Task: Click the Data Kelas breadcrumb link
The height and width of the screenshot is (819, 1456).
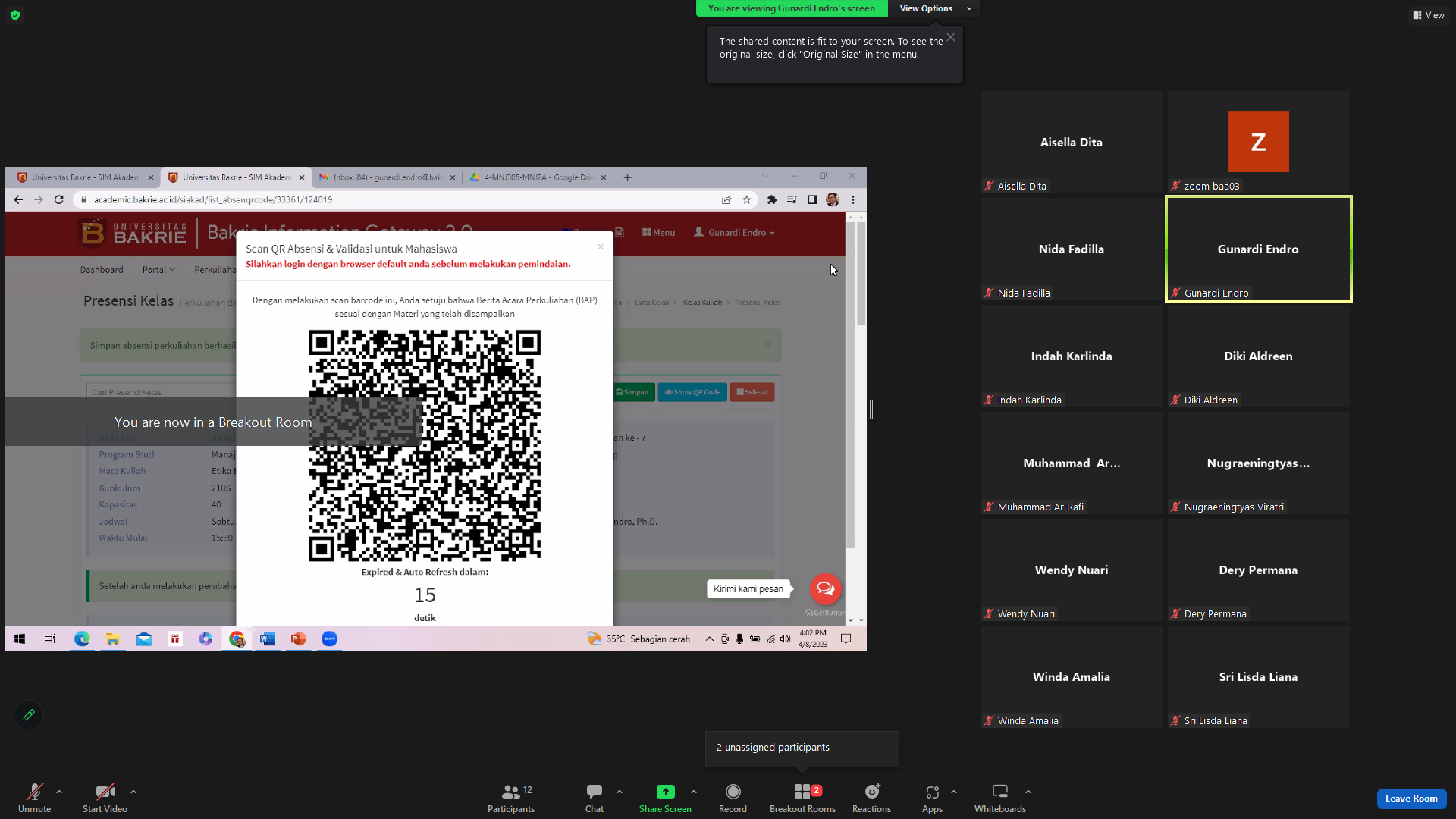Action: coord(651,303)
